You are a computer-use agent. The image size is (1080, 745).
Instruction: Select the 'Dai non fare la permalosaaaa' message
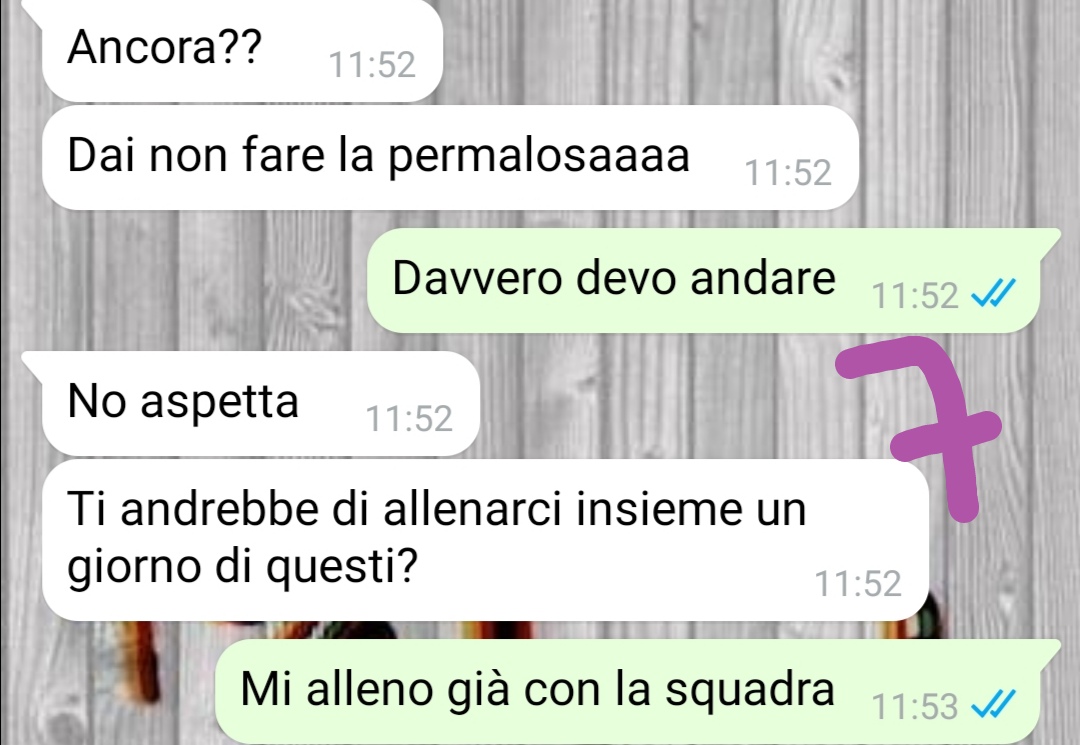coord(450,157)
